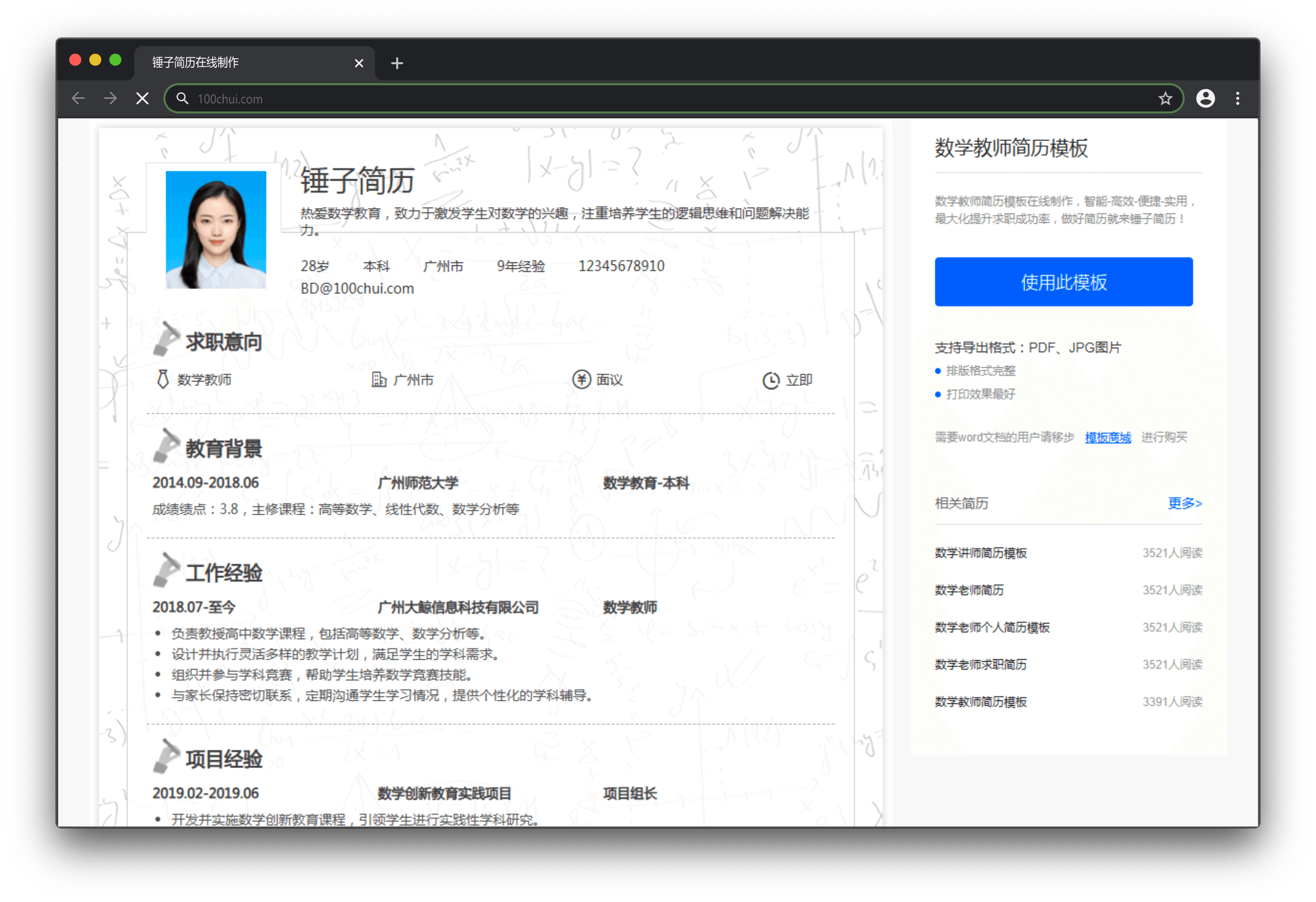The image size is (1316, 902).
Task: Click the 数学创新教育实践项目 project title
Action: pyautogui.click(x=444, y=793)
